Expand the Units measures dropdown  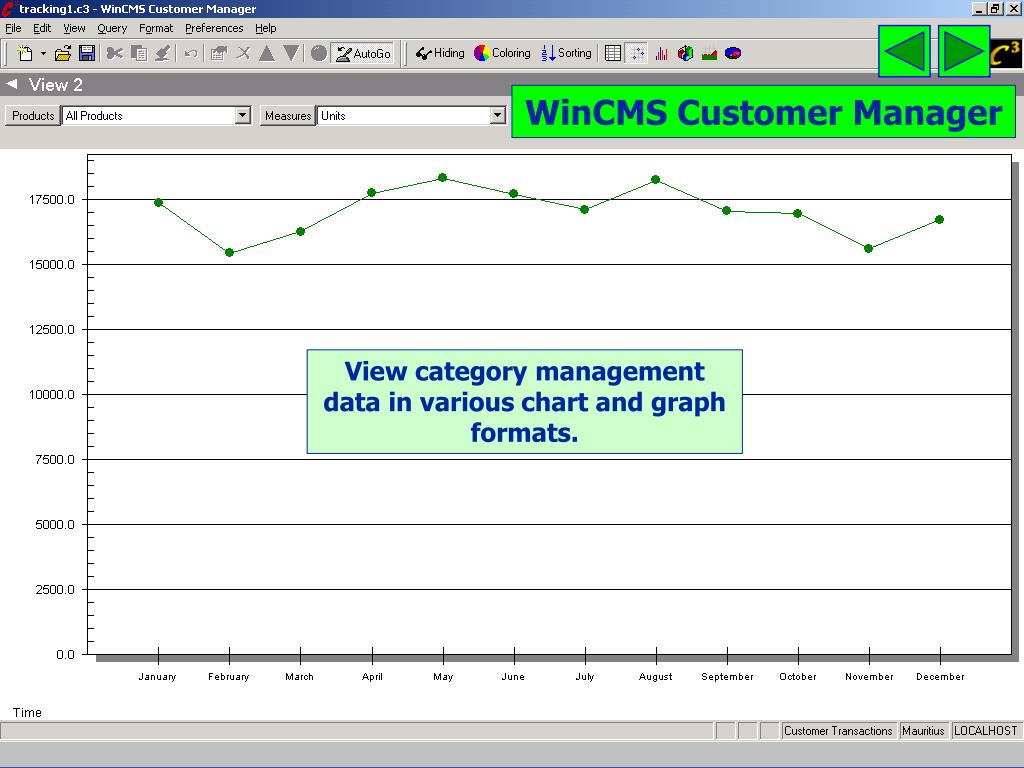(x=497, y=116)
